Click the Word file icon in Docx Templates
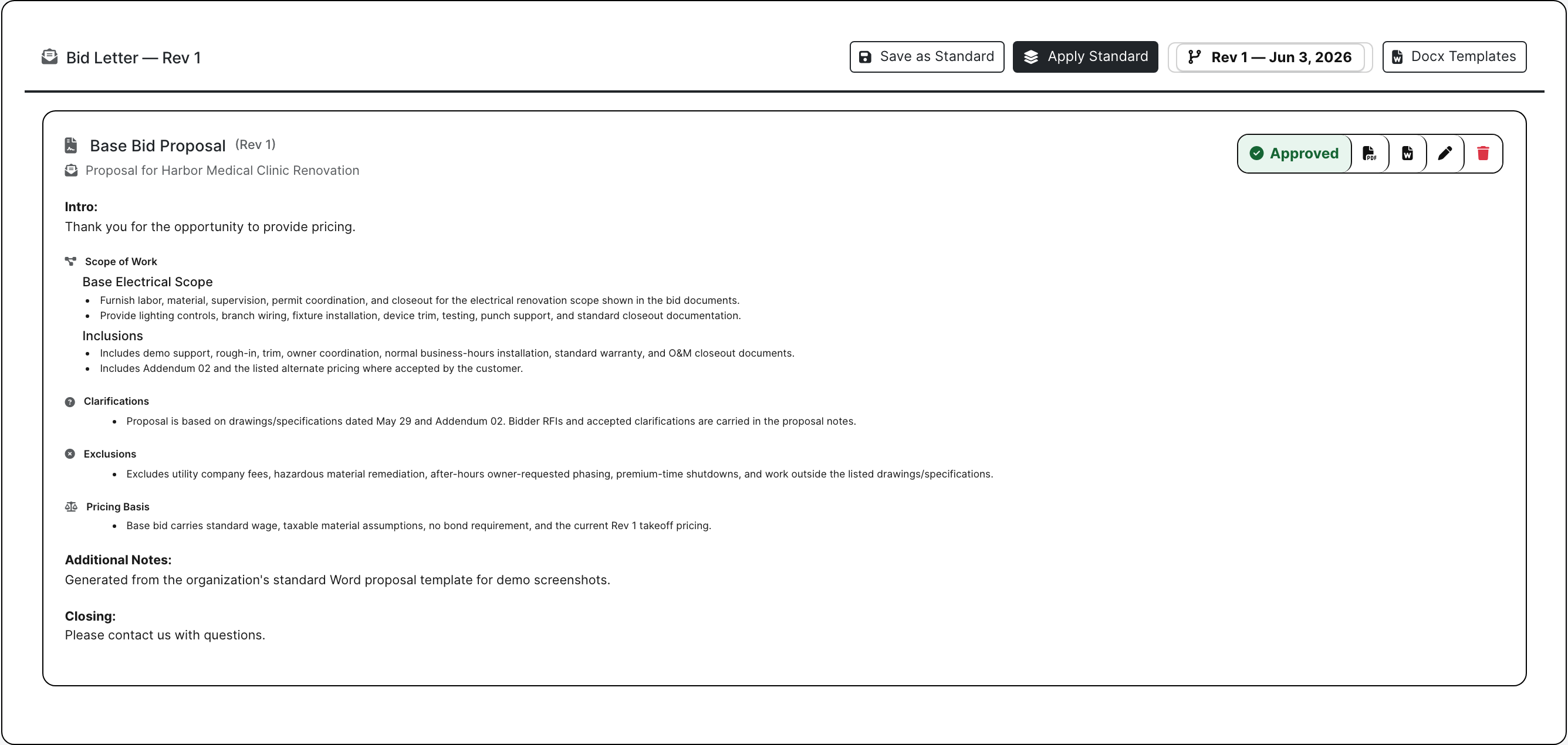 (x=1398, y=56)
